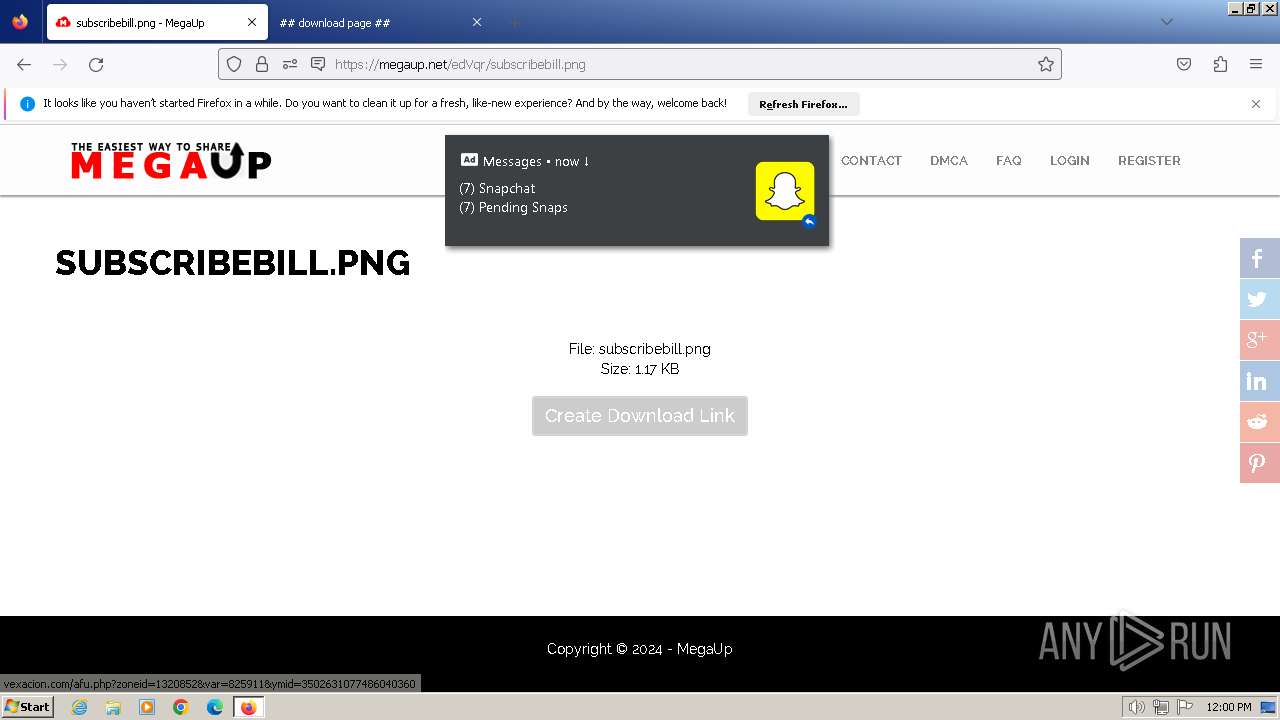Open the FAQ menu link
The image size is (1280, 720).
(x=1009, y=160)
